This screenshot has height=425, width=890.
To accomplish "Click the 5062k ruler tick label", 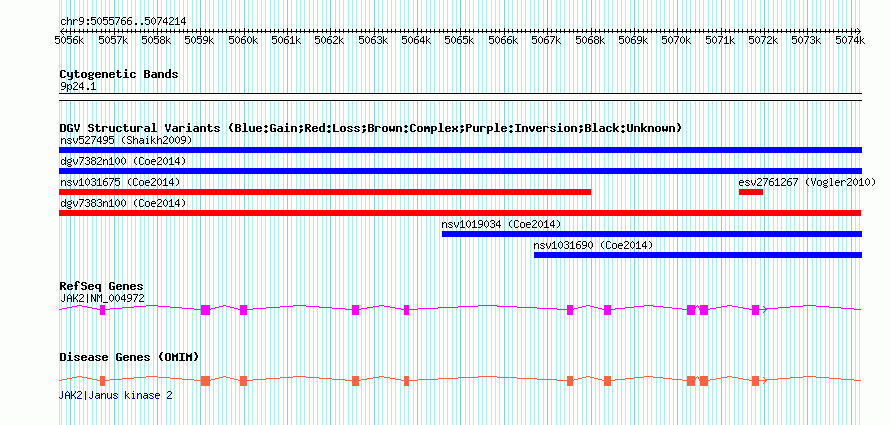I will point(330,40).
